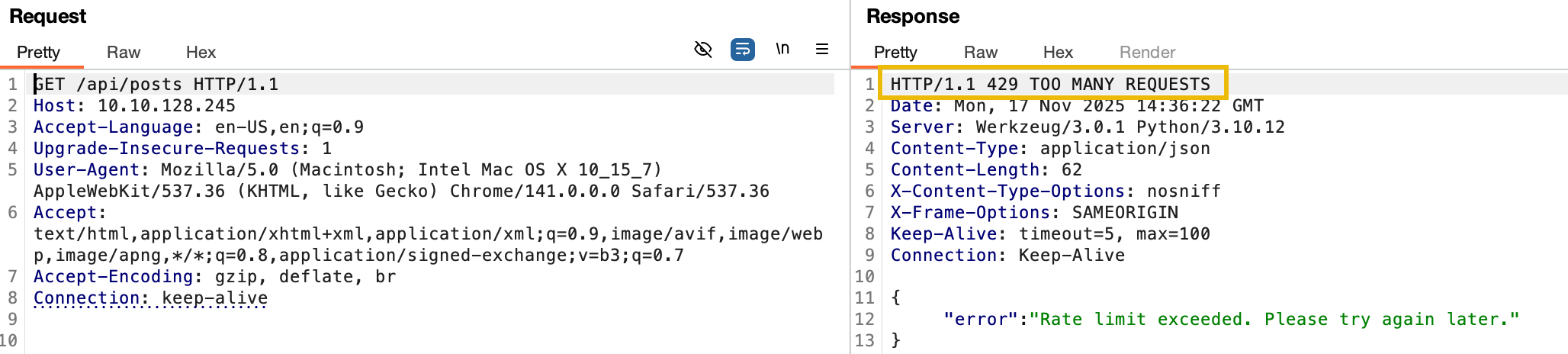Toggle the blue word wrap icon
This screenshot has width=1568, height=354.
(x=743, y=50)
